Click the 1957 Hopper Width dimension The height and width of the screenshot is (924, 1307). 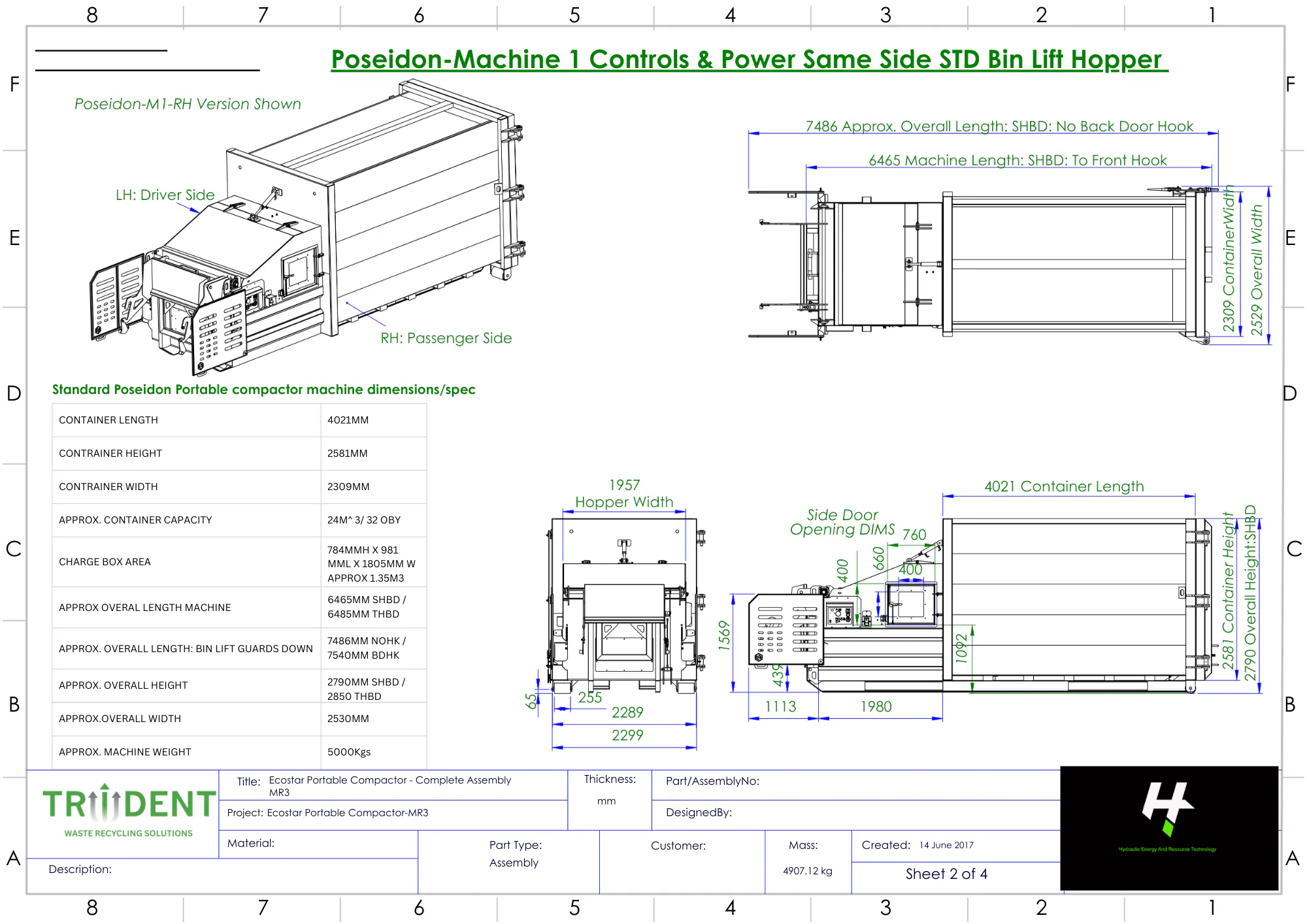[624, 493]
